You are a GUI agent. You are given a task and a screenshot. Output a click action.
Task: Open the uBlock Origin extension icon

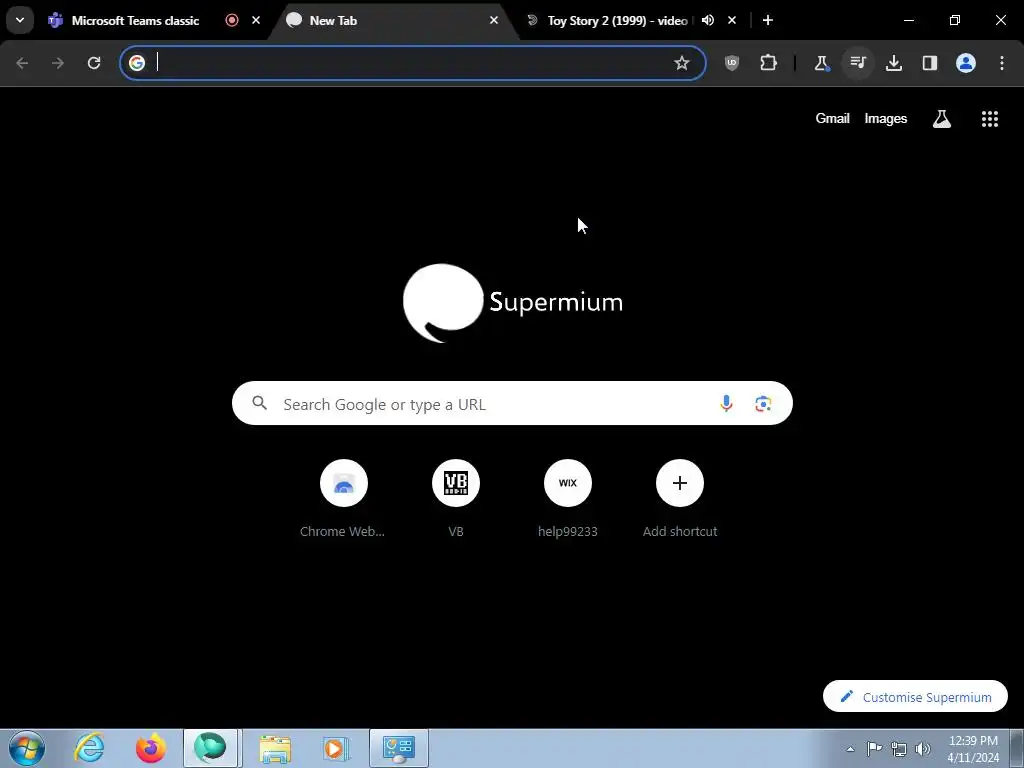click(732, 63)
